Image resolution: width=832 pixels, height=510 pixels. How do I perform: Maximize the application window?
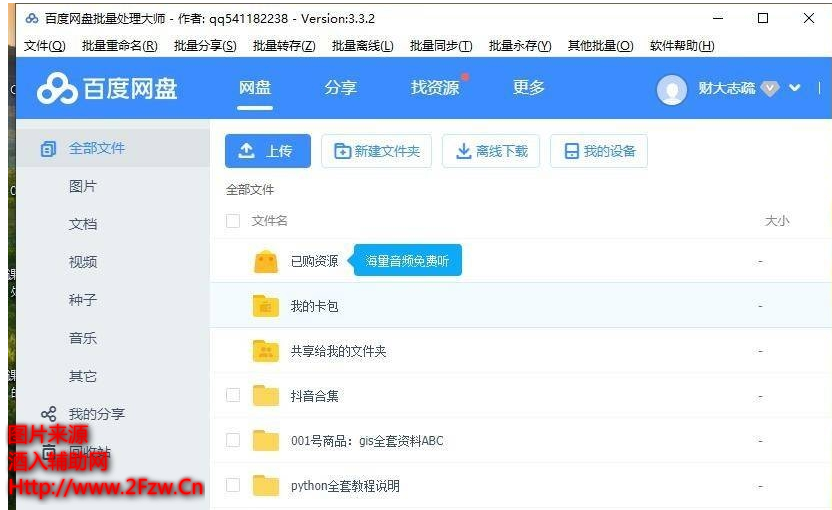point(763,19)
